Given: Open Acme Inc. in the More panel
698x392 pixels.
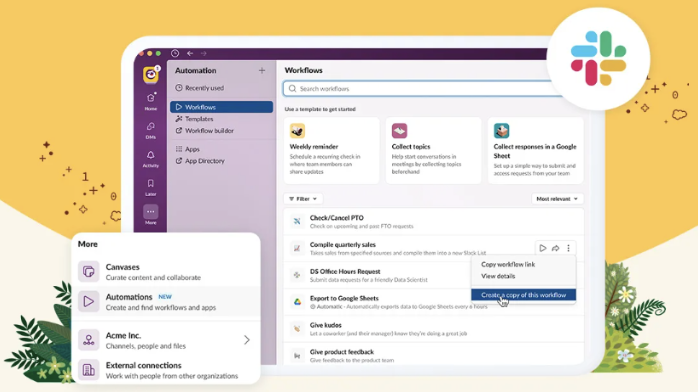Looking at the screenshot, I should tap(166, 340).
